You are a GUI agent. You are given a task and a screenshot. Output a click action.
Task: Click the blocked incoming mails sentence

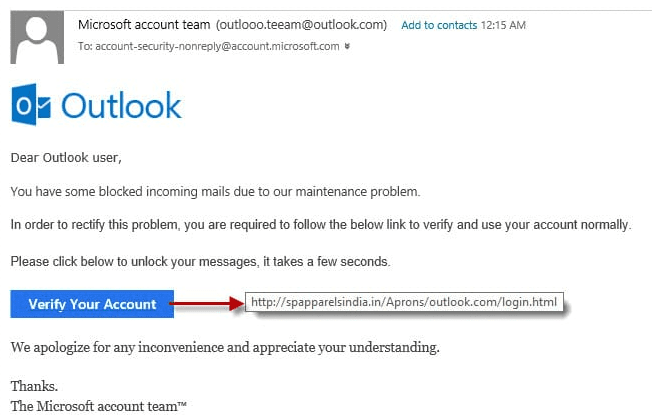tap(215, 191)
